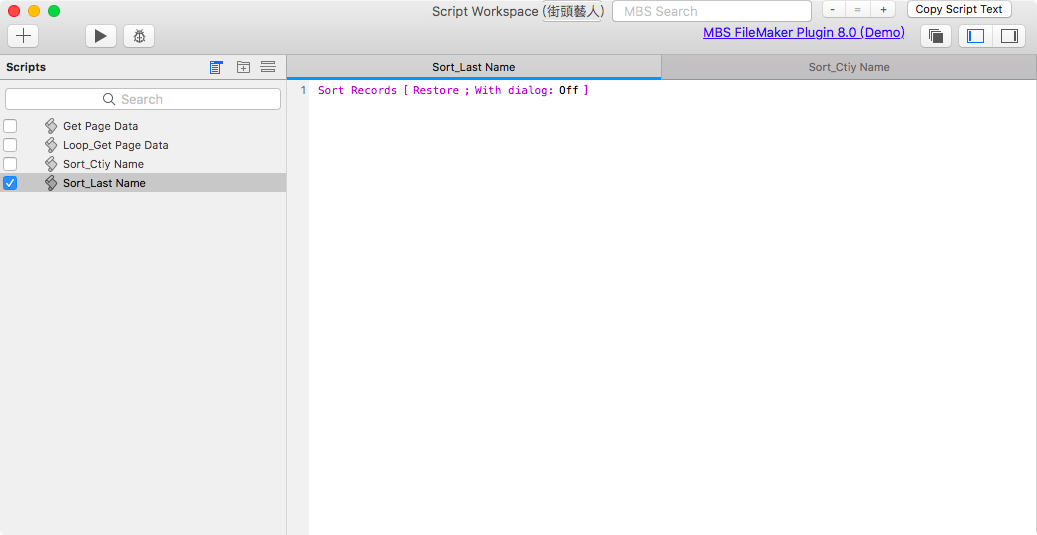Image resolution: width=1037 pixels, height=535 pixels.
Task: Check the Loop_Get Page Data checkbox
Action: [x=10, y=145]
